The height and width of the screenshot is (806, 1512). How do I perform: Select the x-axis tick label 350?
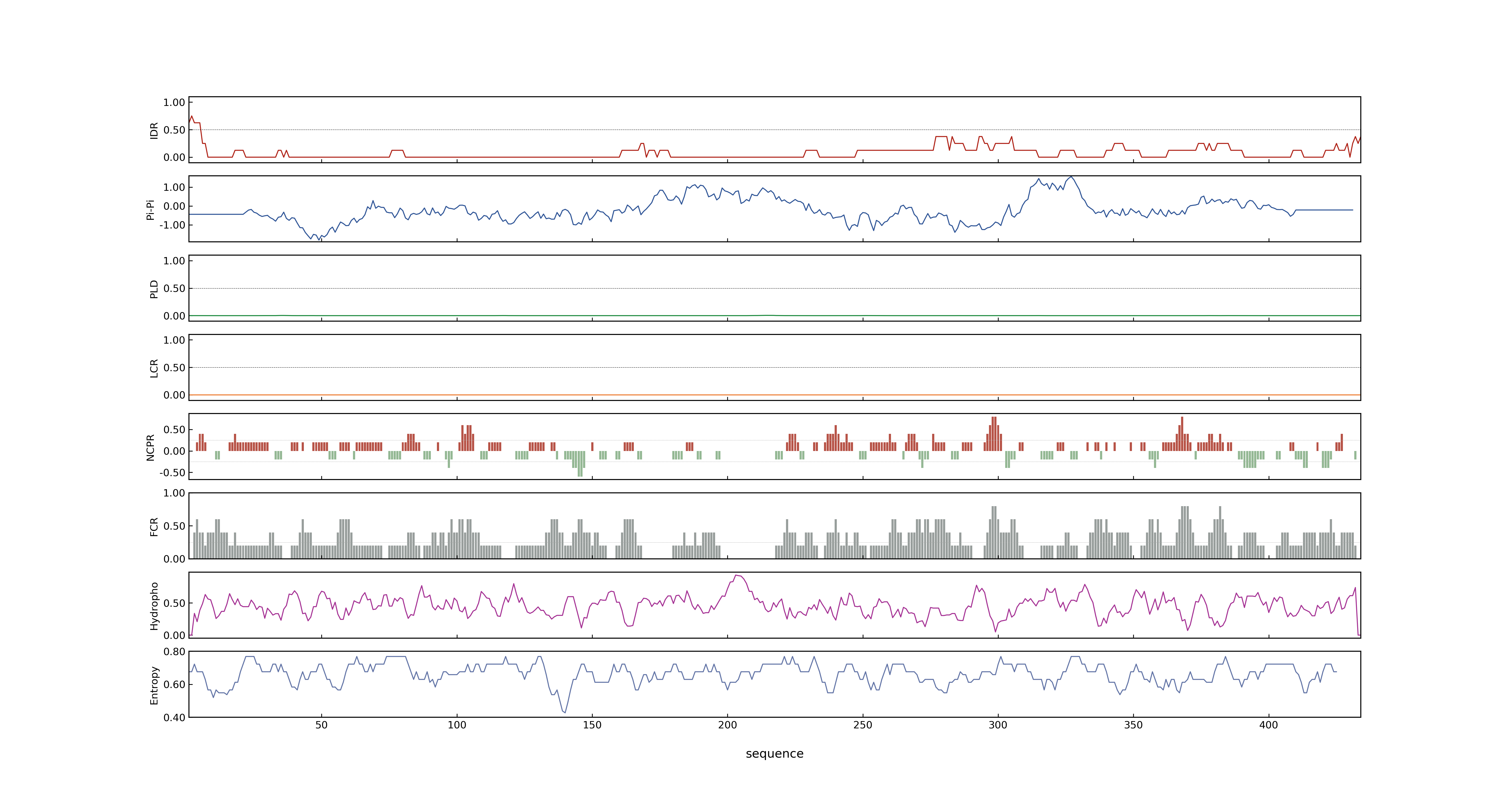pyautogui.click(x=1133, y=725)
